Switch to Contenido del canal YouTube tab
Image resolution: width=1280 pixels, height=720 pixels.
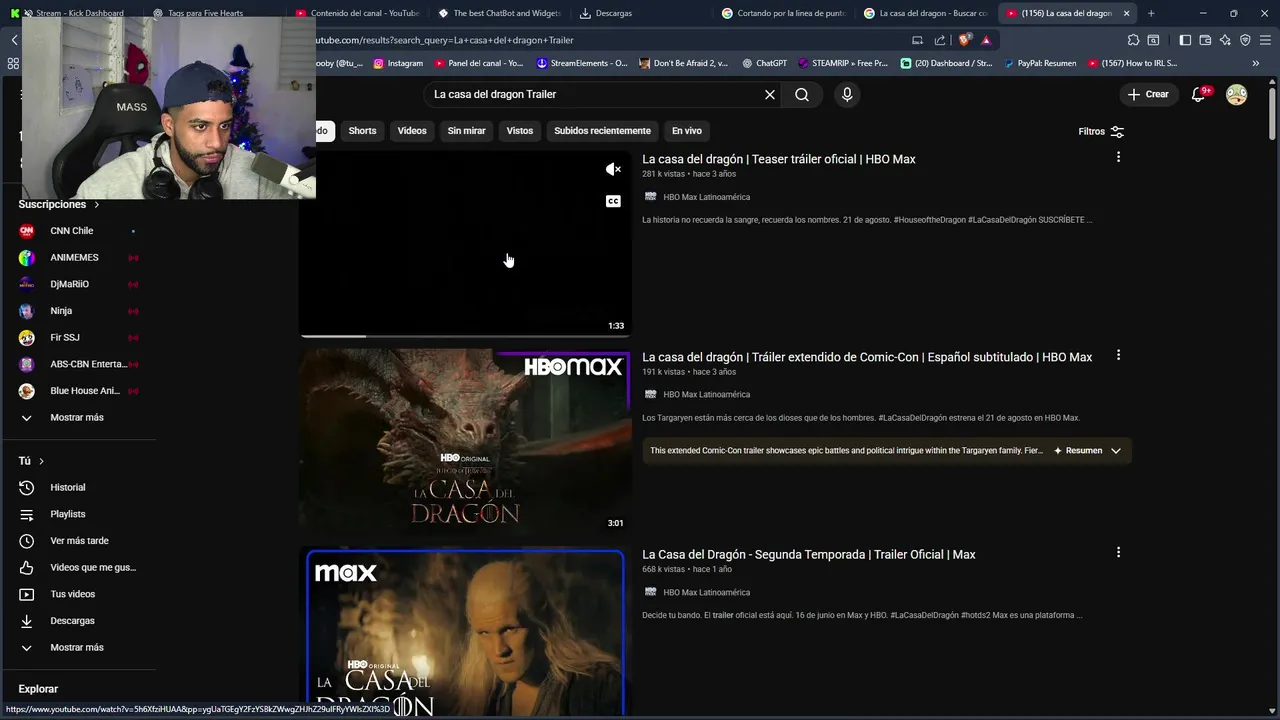pos(358,13)
